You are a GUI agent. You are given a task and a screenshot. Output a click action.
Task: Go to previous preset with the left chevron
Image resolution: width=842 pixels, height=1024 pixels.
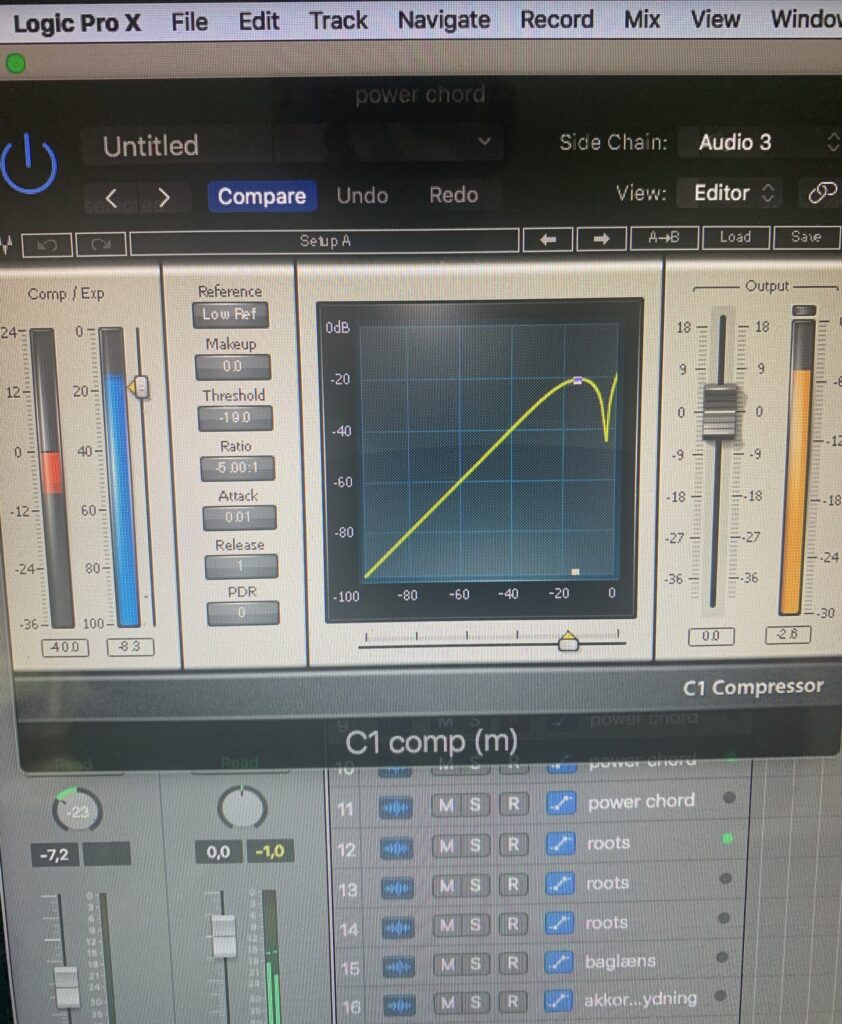(x=112, y=197)
